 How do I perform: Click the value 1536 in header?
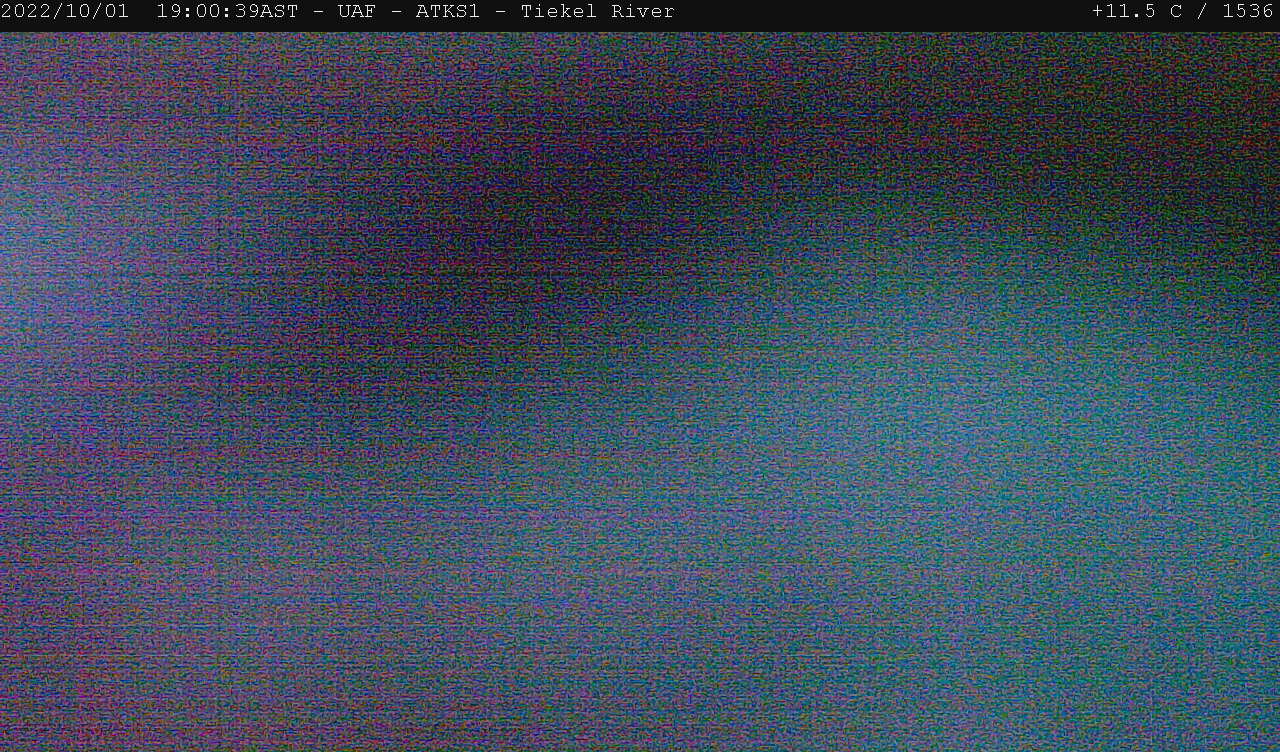[x=1248, y=12]
